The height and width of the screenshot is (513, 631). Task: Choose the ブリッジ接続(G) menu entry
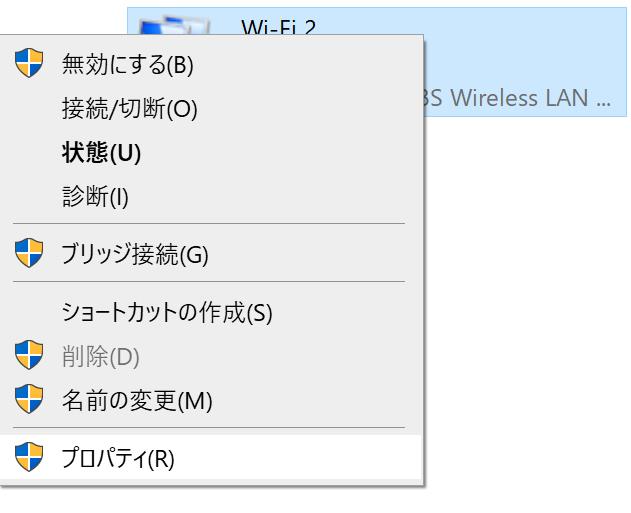pyautogui.click(x=135, y=254)
